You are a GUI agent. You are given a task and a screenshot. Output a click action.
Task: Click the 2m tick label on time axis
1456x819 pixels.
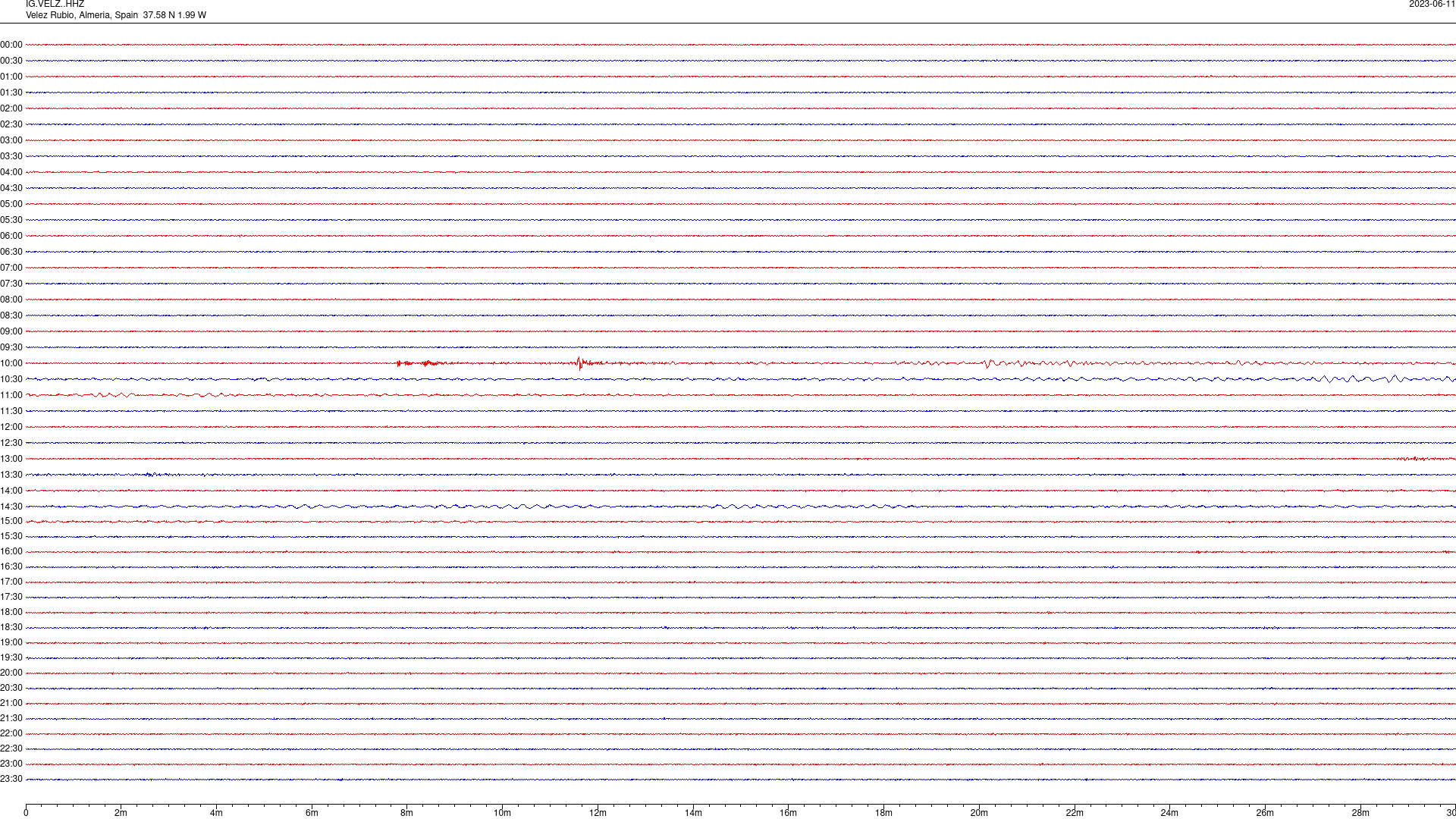[x=121, y=813]
